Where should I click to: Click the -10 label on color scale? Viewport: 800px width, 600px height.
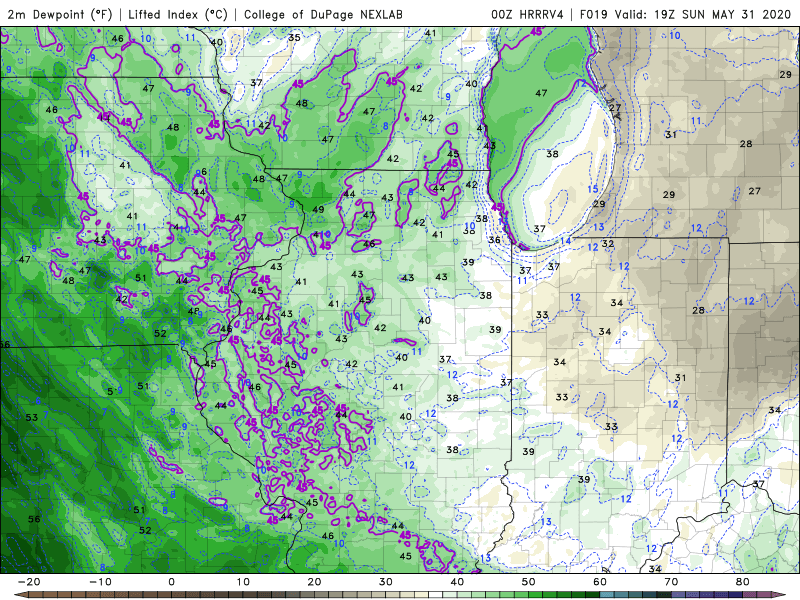click(x=100, y=582)
